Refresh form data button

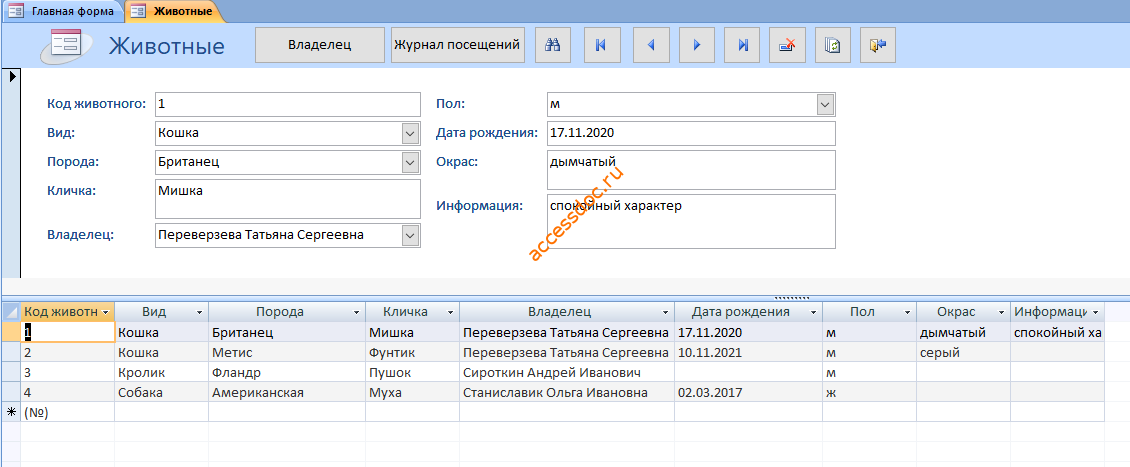pyautogui.click(x=833, y=45)
